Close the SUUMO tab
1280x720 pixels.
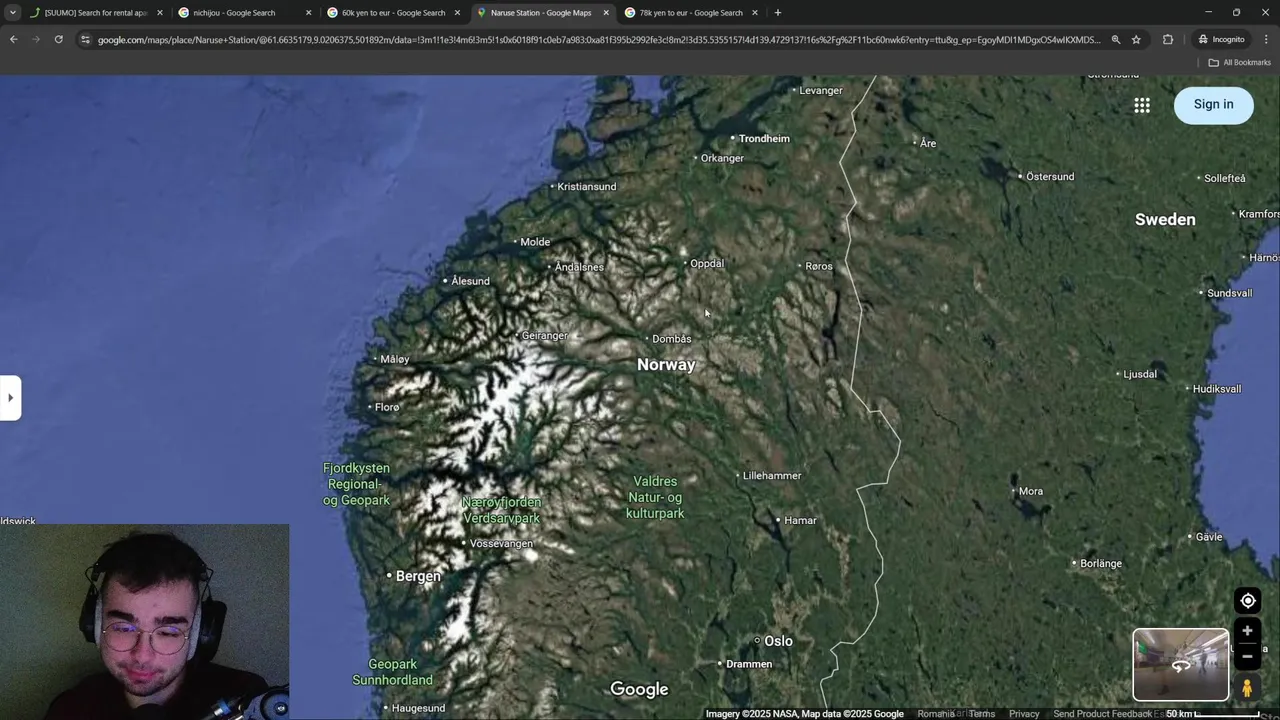(159, 13)
